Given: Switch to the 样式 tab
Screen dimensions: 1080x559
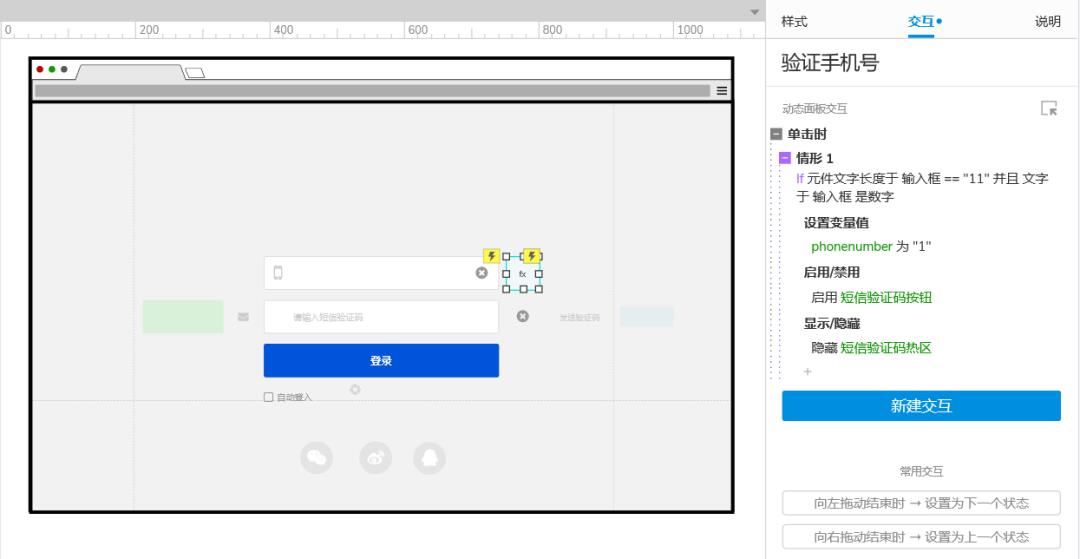Looking at the screenshot, I should pyautogui.click(x=794, y=21).
